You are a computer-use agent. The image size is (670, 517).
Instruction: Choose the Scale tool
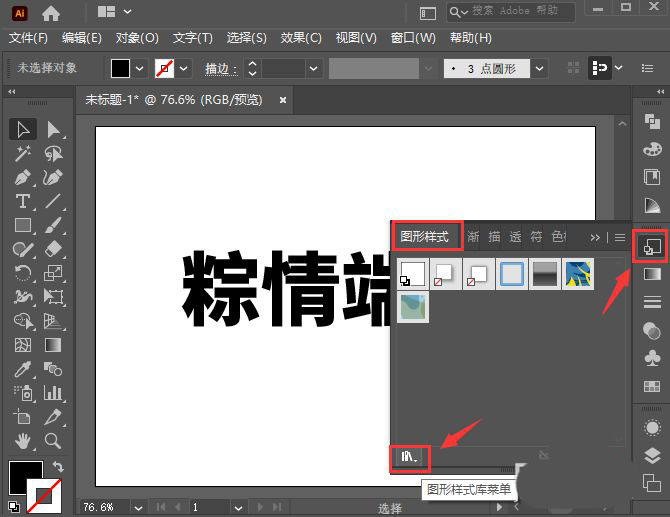click(53, 273)
